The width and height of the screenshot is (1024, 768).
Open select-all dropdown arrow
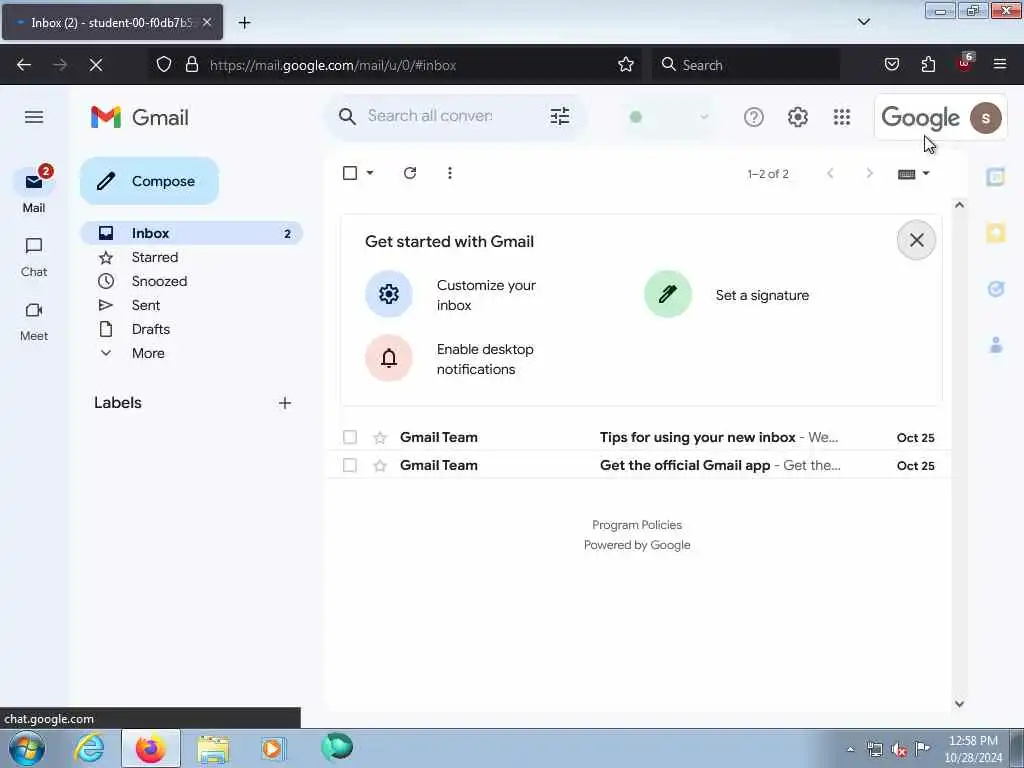pos(370,173)
